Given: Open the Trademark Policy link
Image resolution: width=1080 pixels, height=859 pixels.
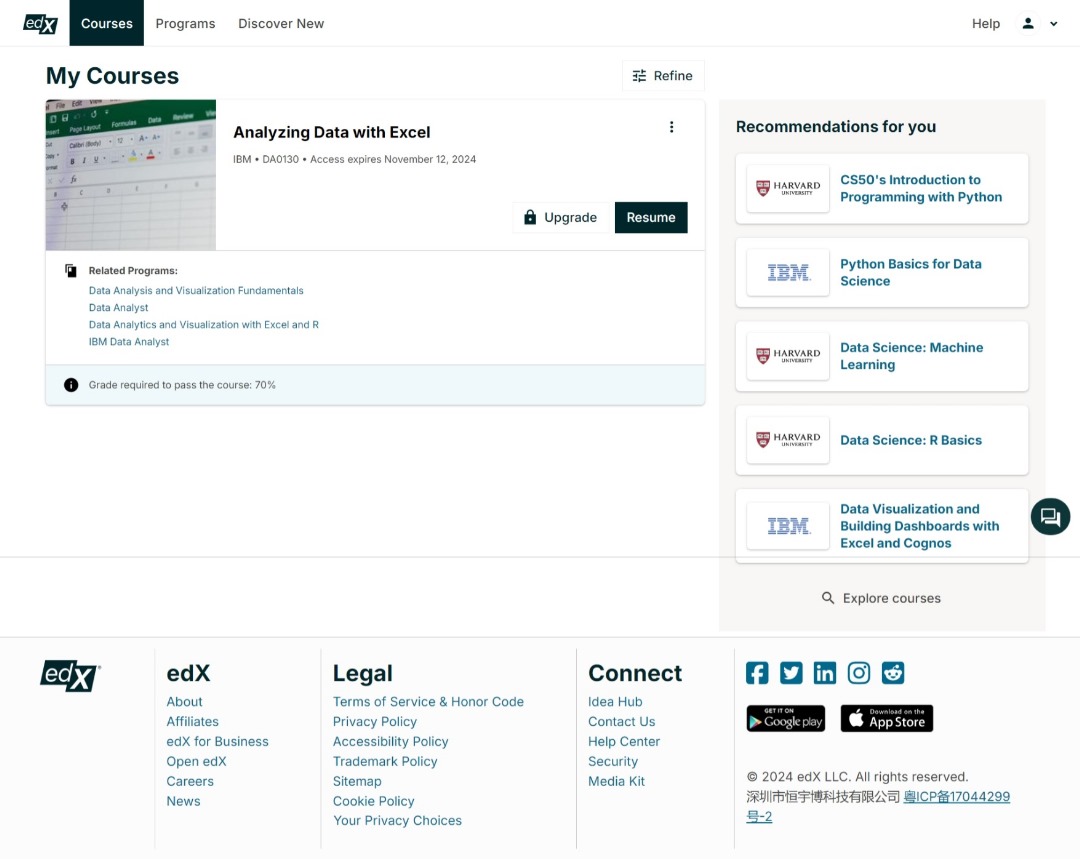Looking at the screenshot, I should (385, 761).
